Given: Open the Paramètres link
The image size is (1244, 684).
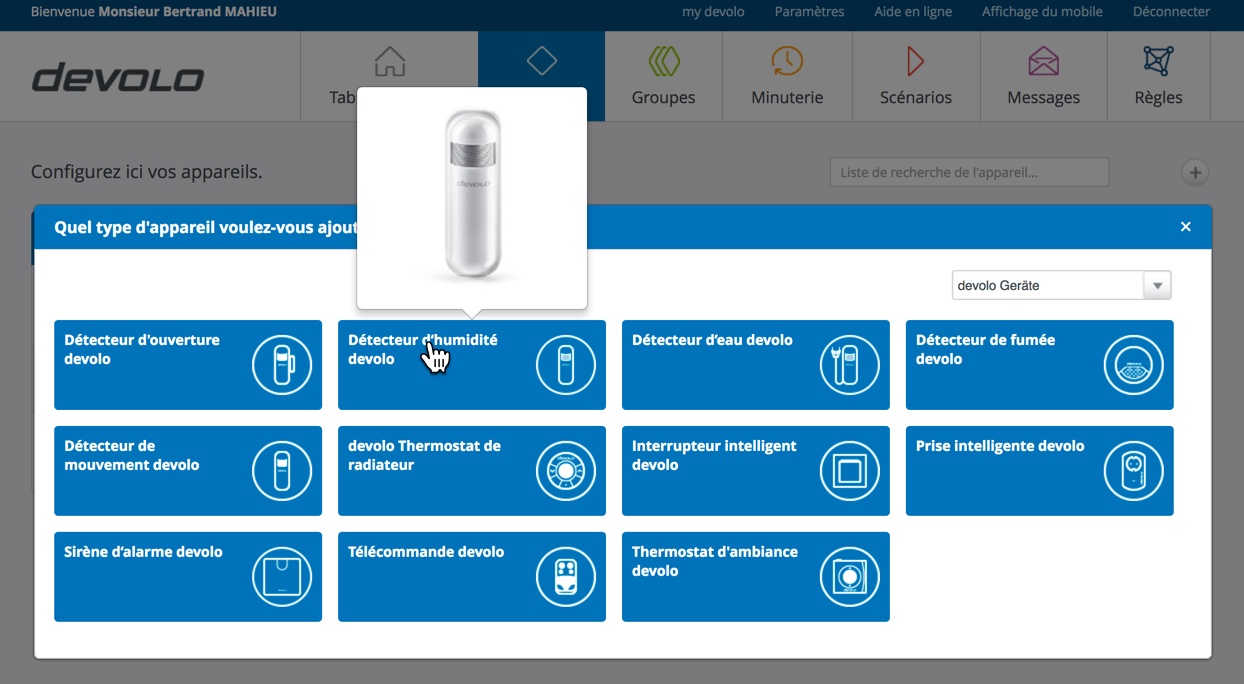Looking at the screenshot, I should click(x=809, y=12).
